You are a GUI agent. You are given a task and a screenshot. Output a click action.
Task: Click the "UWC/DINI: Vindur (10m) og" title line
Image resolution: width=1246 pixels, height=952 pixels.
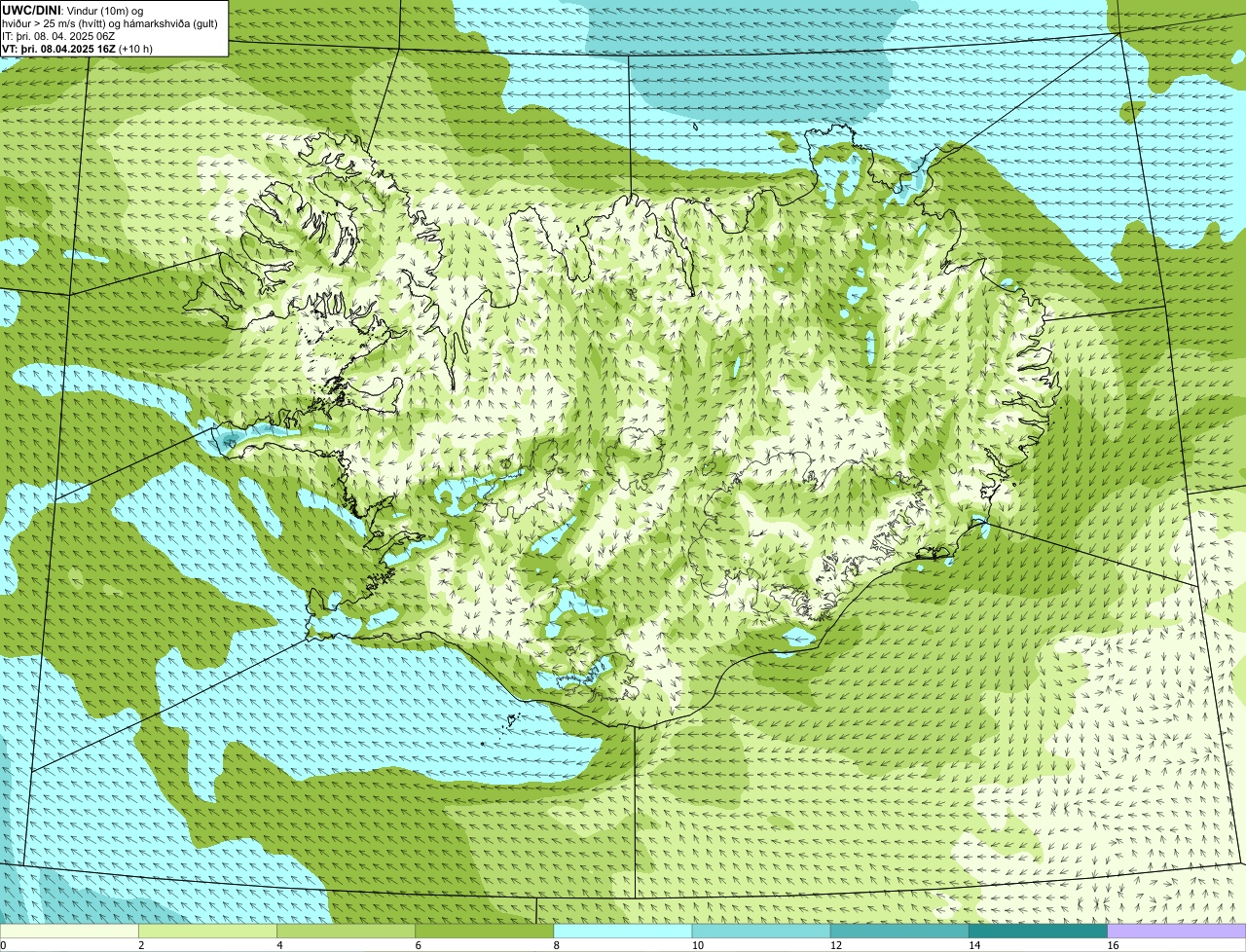[x=73, y=10]
